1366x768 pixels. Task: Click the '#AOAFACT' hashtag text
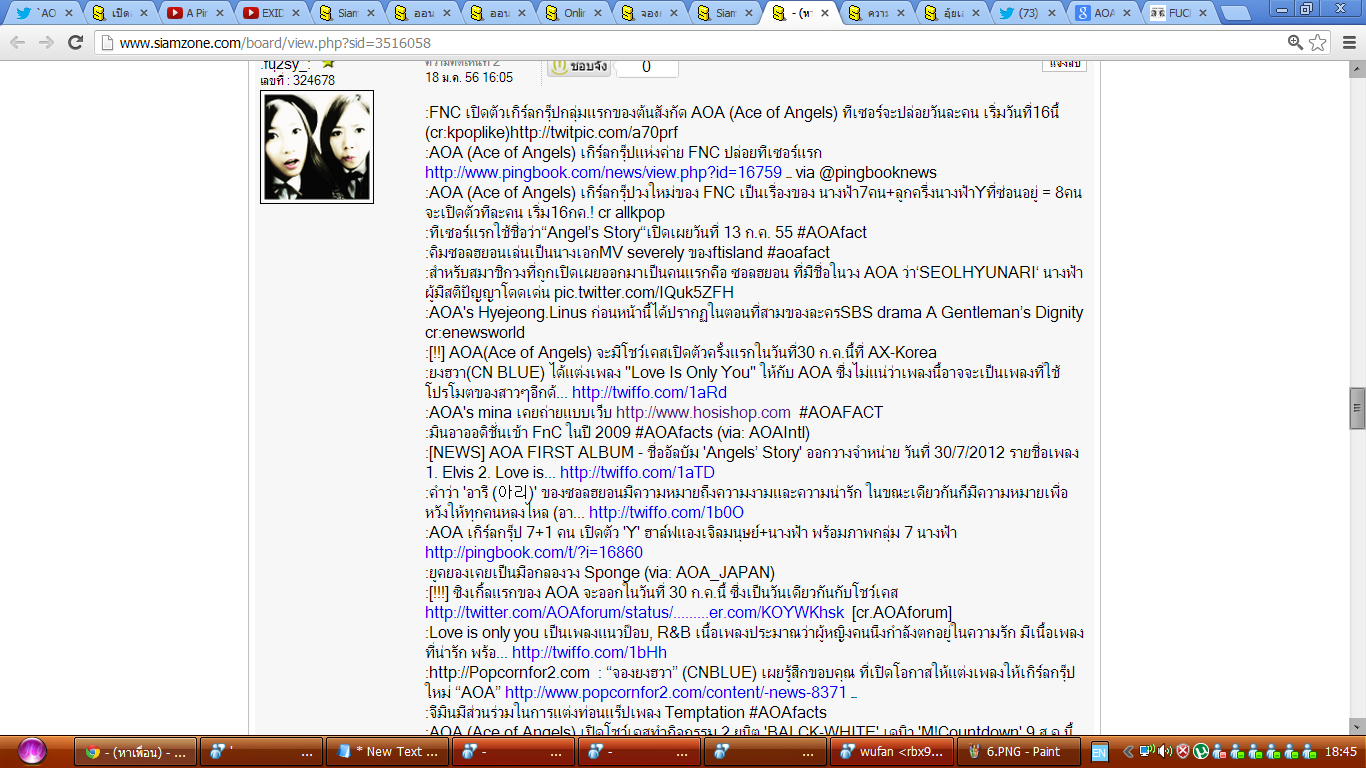coord(841,412)
